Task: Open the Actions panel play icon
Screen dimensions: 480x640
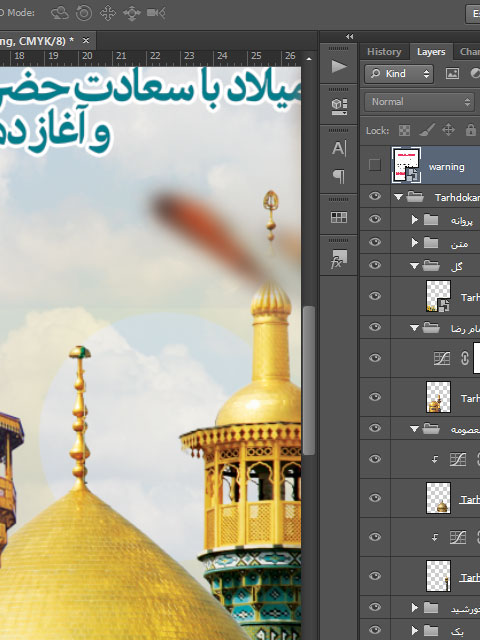Action: click(x=339, y=66)
